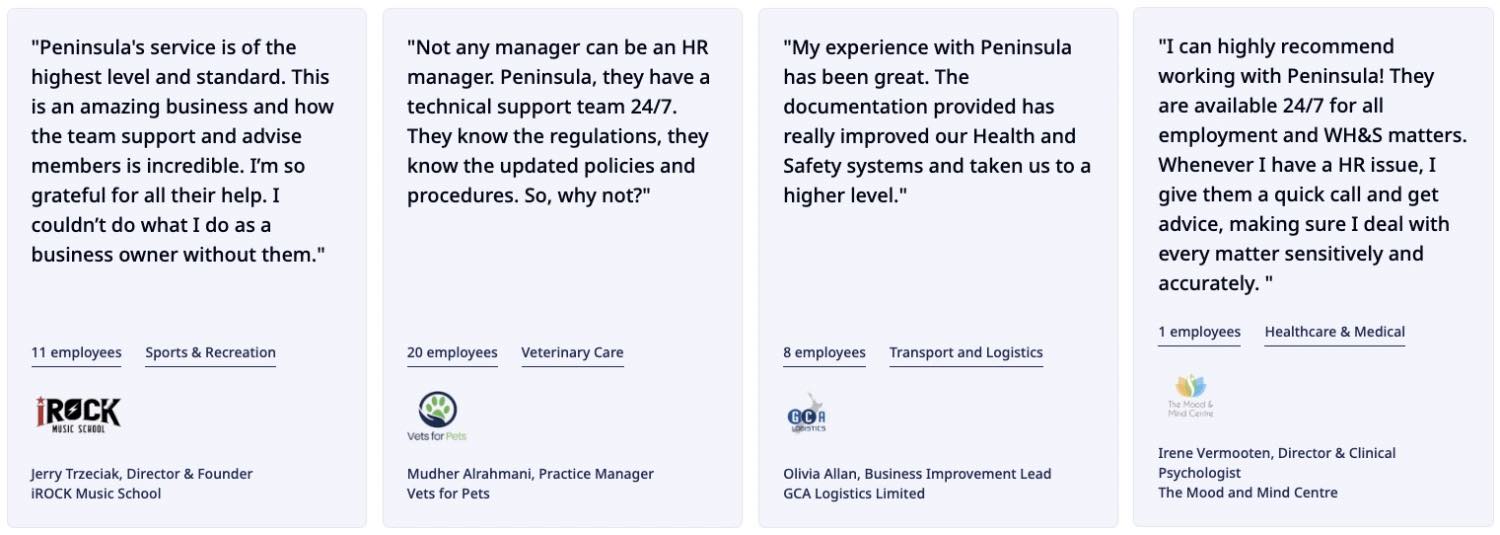Click Irene Vermooten's name and title
The width and height of the screenshot is (1500, 535).
pyautogui.click(x=1276, y=462)
